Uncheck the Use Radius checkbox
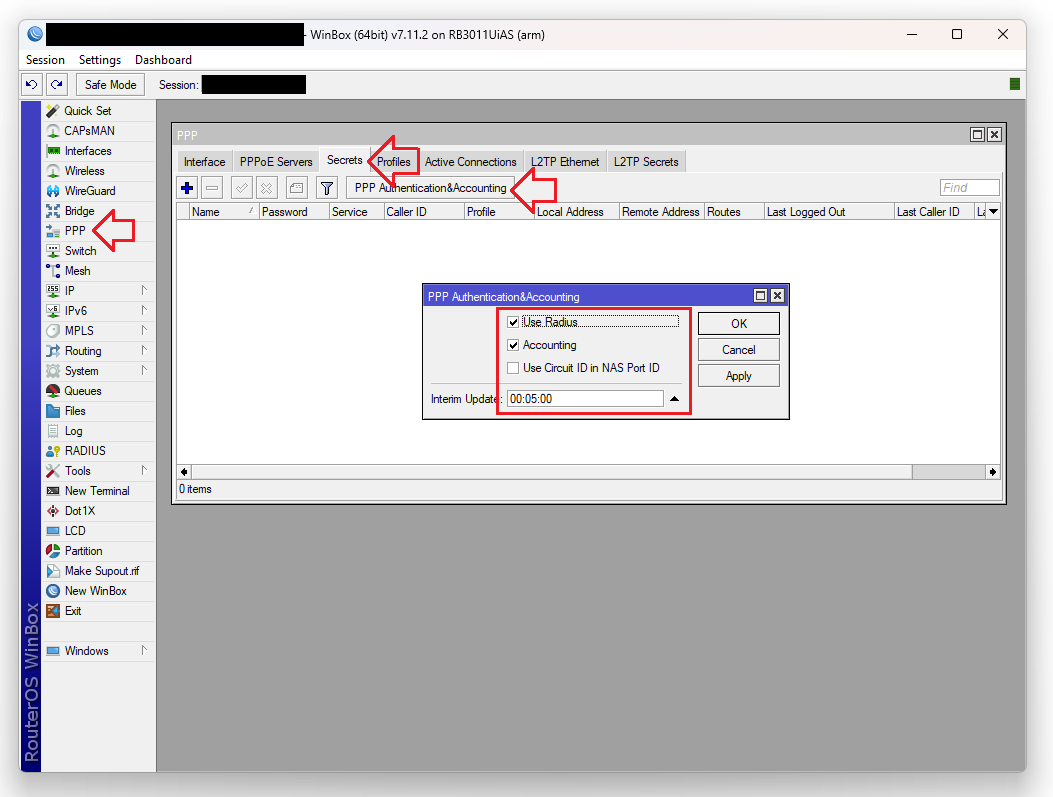The height and width of the screenshot is (797, 1053). (513, 322)
